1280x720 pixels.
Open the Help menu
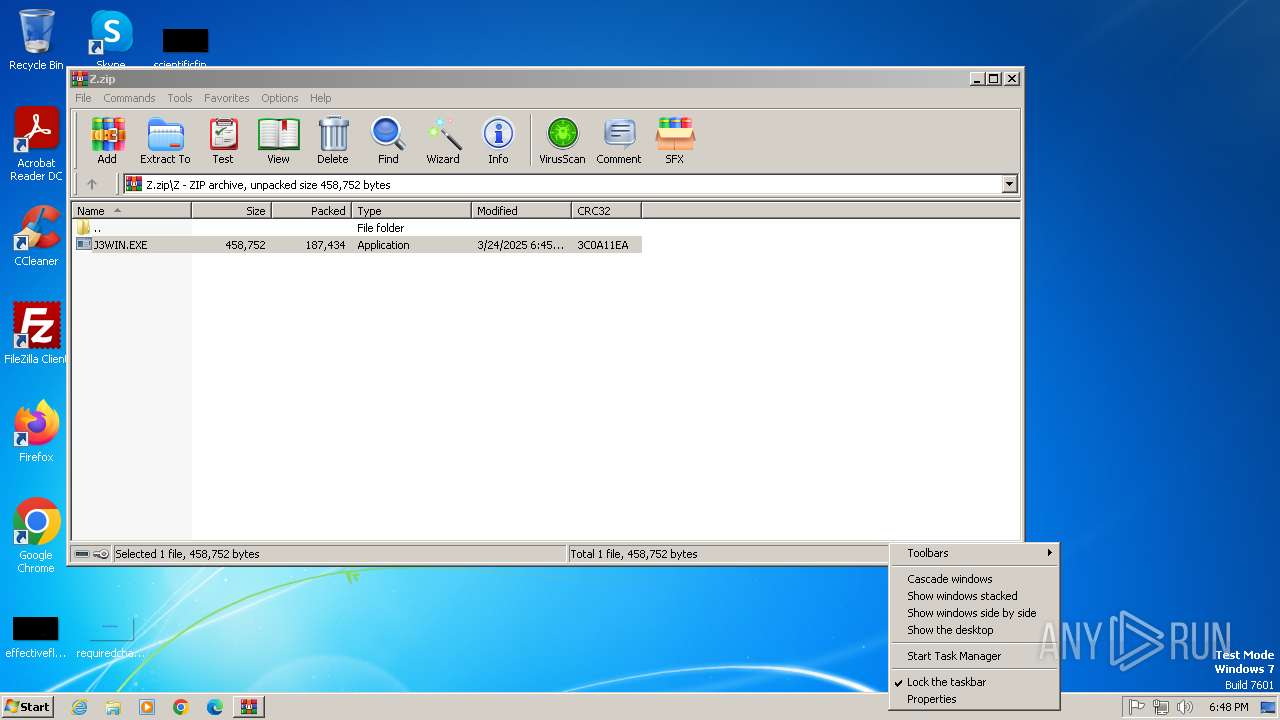tap(320, 98)
